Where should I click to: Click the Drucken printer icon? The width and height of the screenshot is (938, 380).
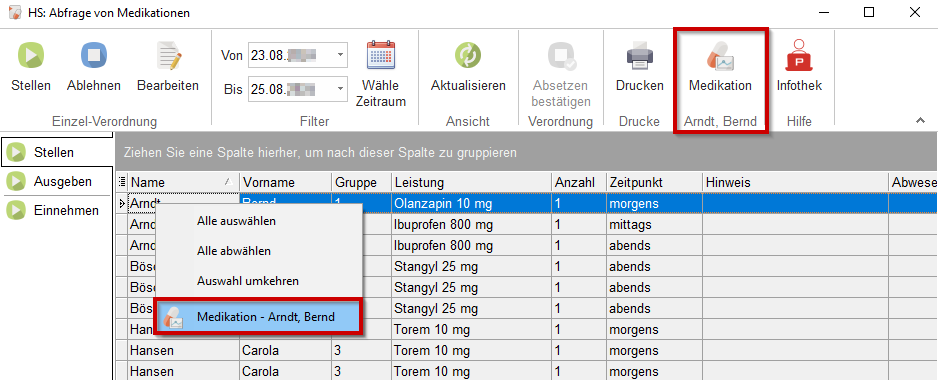pos(639,56)
